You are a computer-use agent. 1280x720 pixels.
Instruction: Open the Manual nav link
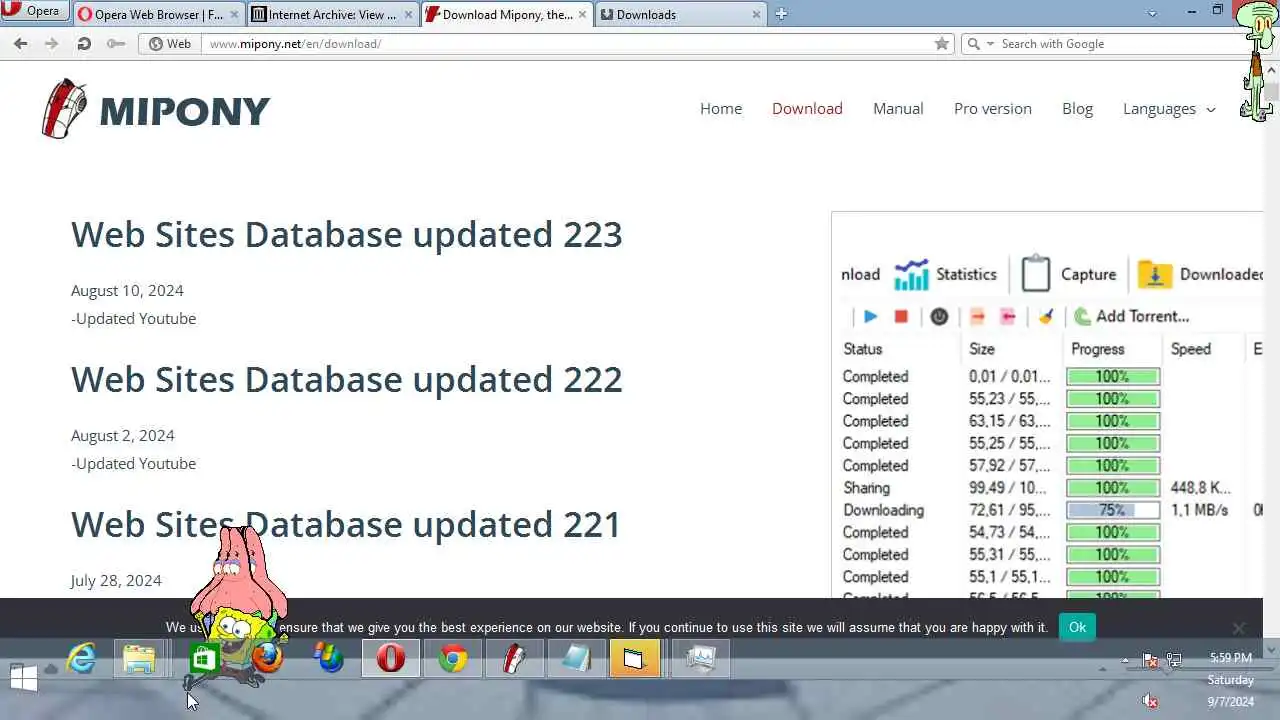898,108
